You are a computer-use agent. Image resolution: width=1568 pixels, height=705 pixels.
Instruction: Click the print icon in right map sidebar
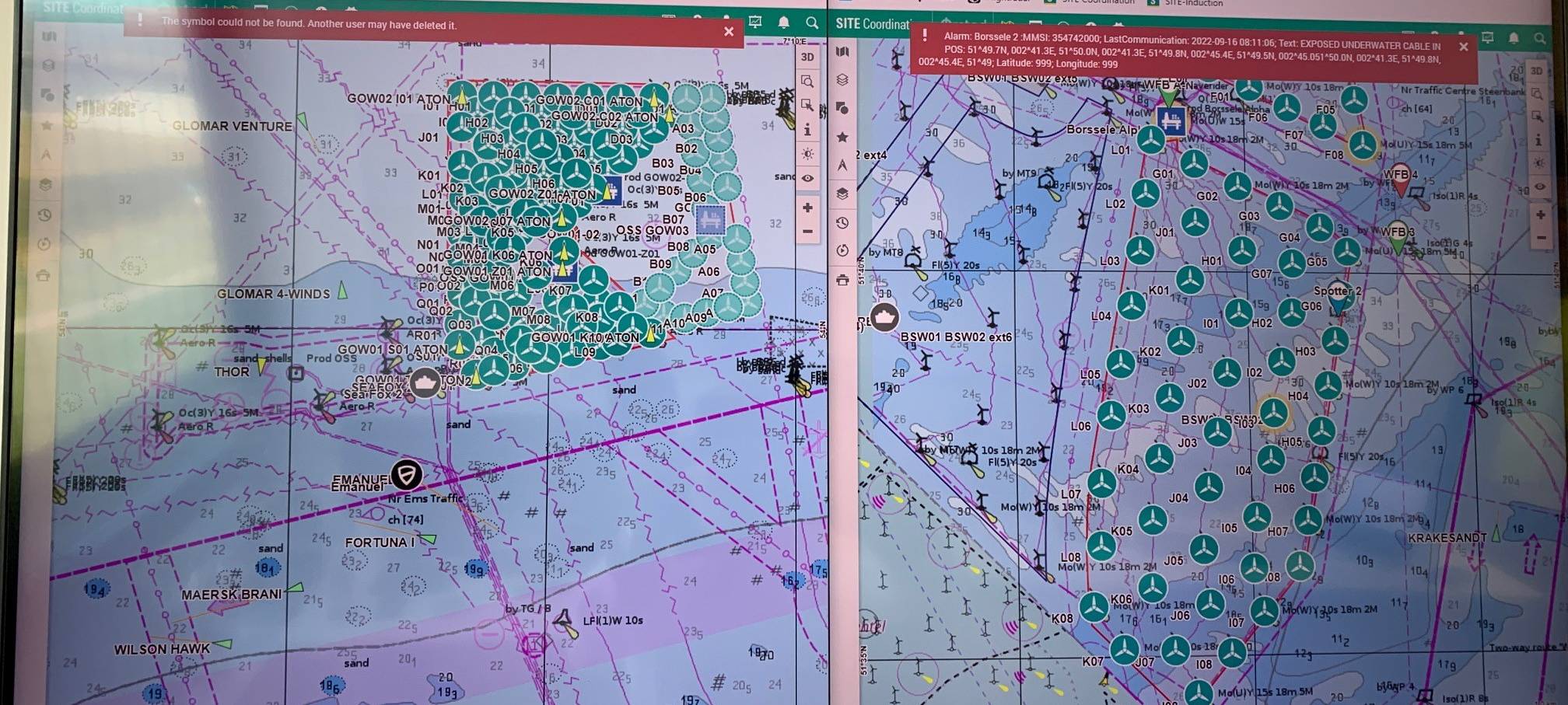[x=842, y=280]
